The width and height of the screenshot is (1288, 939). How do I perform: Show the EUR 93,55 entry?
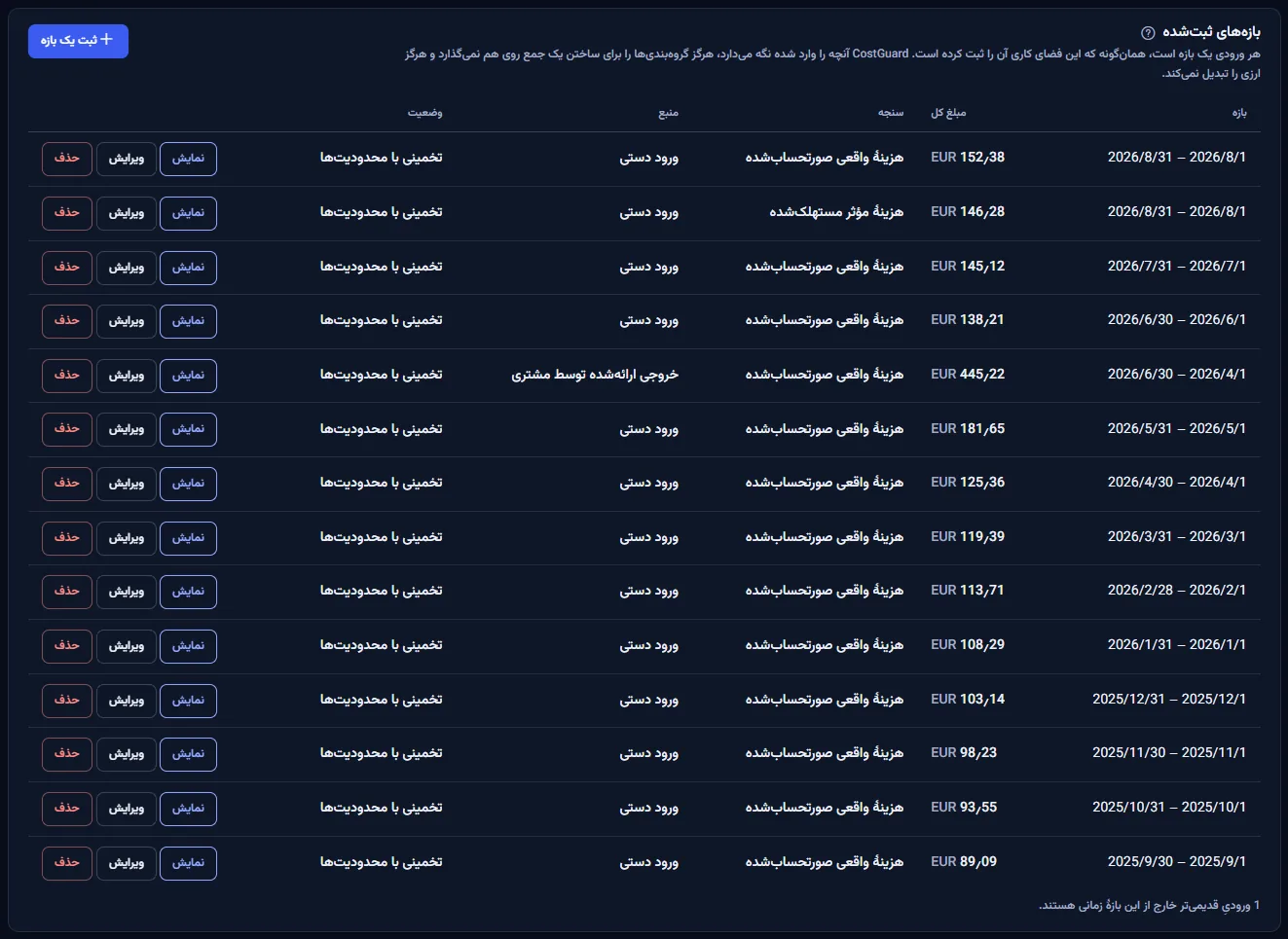click(x=188, y=809)
